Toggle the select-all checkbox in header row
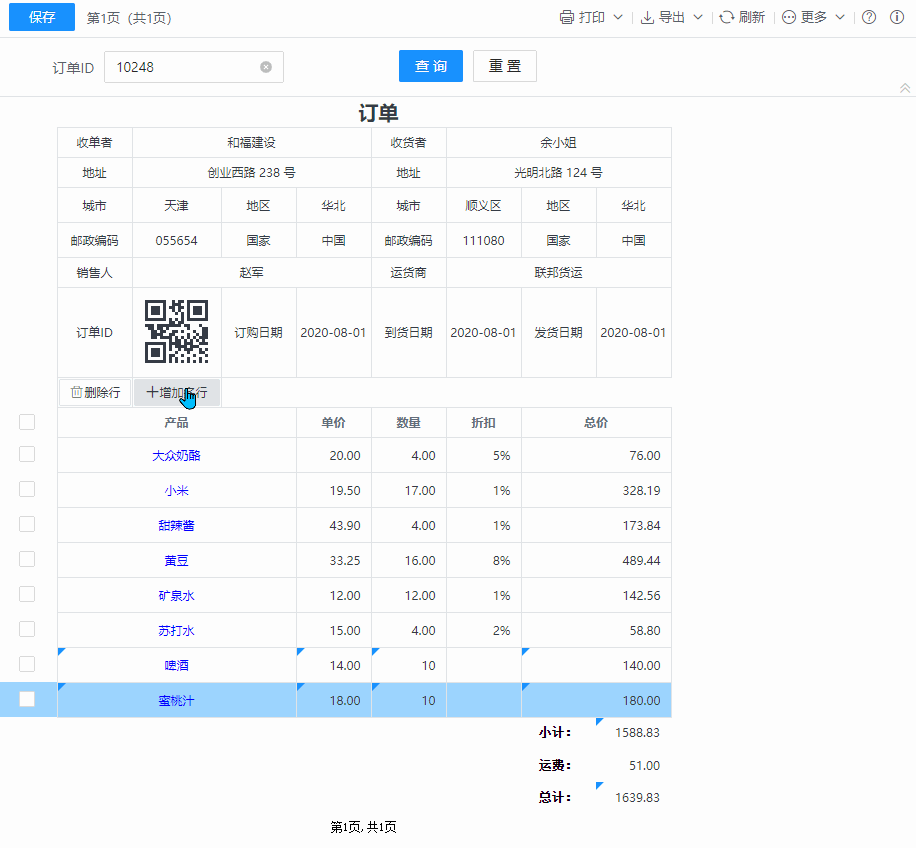This screenshot has height=848, width=916. coord(27,422)
